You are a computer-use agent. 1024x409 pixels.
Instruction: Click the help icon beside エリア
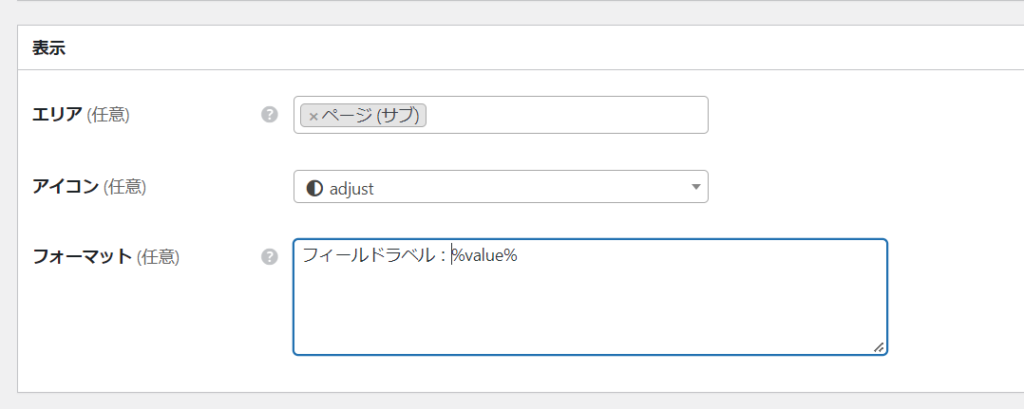(269, 115)
